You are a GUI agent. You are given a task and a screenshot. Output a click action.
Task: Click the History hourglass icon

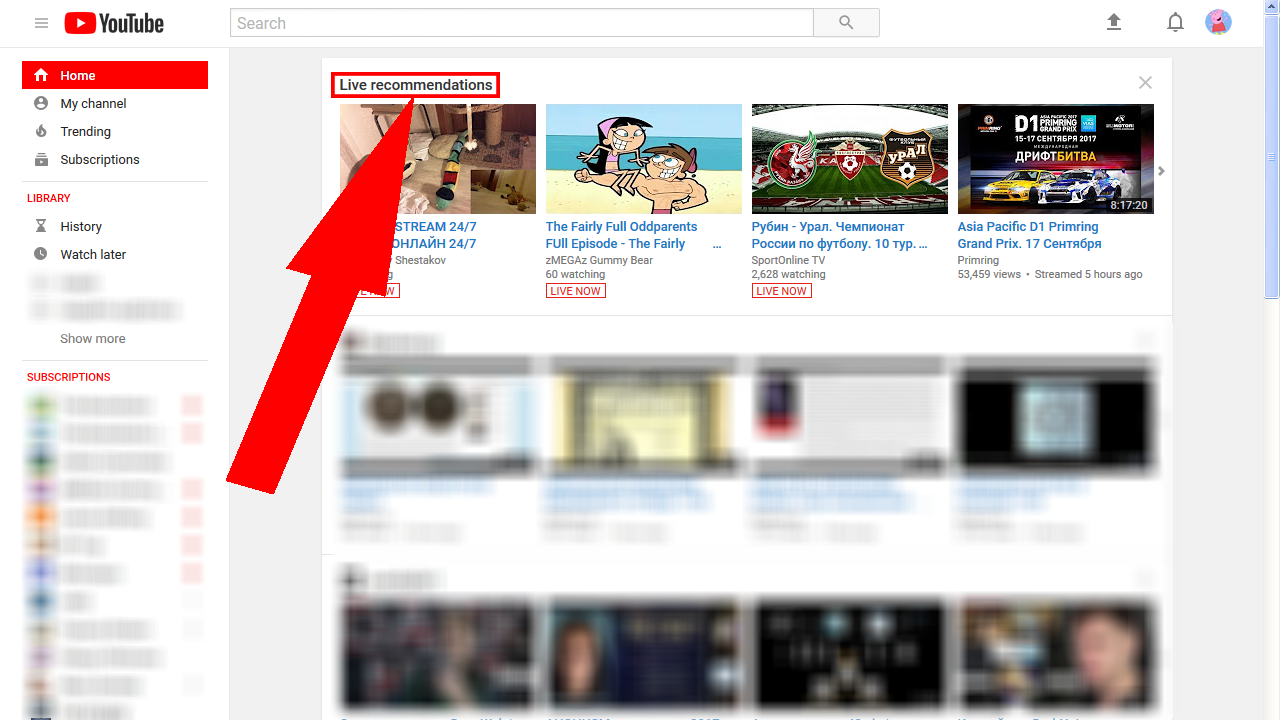(41, 226)
